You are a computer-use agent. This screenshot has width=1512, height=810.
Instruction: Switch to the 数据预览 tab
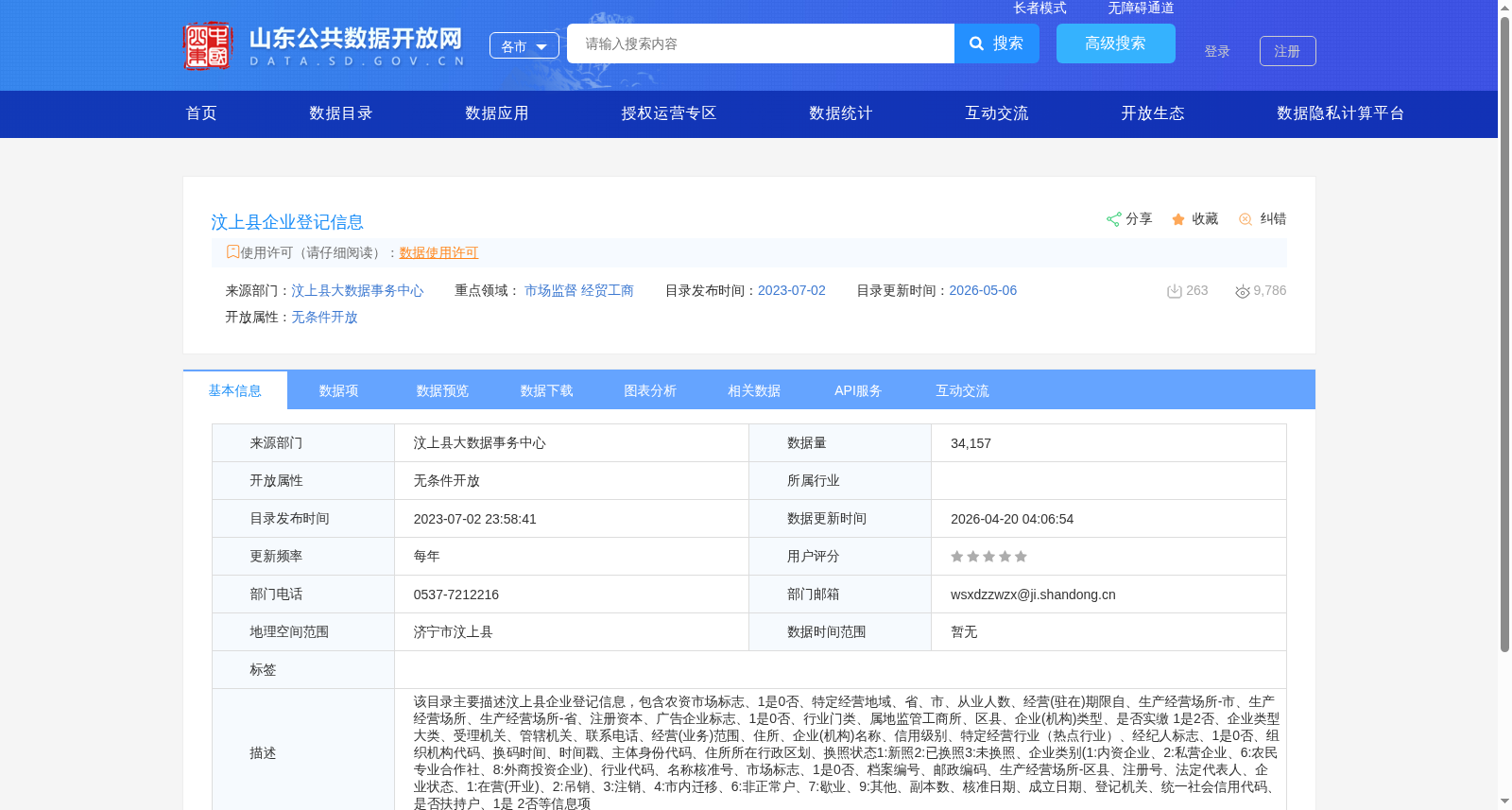coord(443,390)
